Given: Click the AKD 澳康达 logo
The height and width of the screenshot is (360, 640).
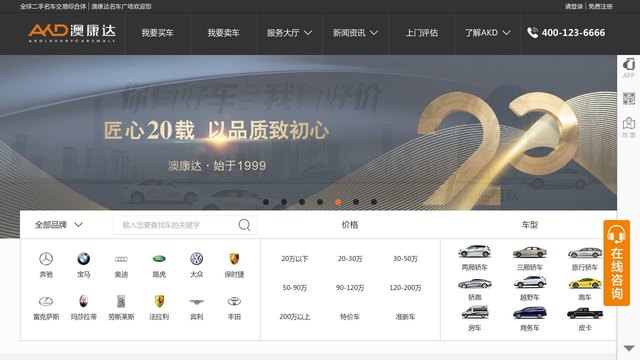Looking at the screenshot, I should pos(72,32).
